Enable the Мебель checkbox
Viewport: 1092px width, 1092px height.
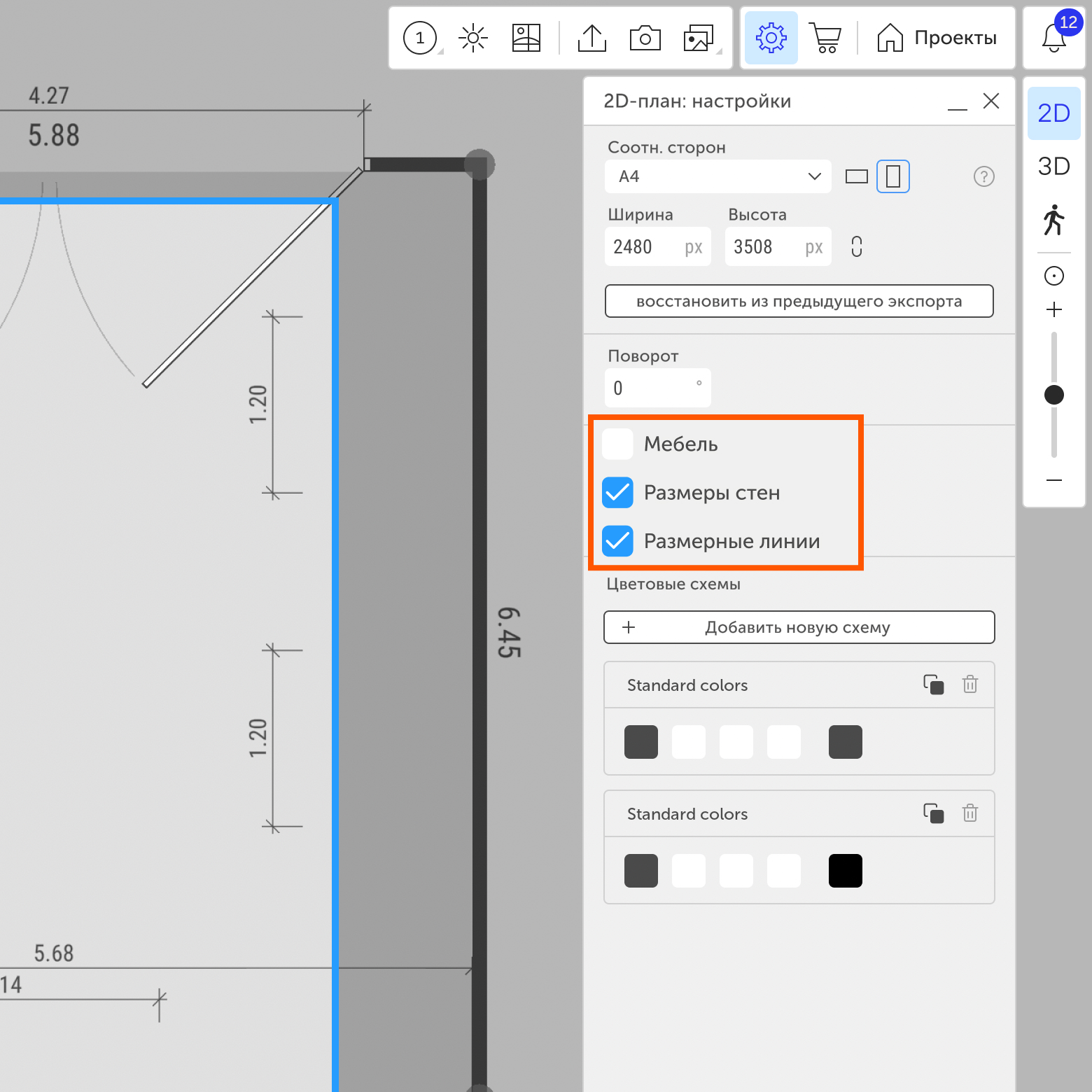617,444
